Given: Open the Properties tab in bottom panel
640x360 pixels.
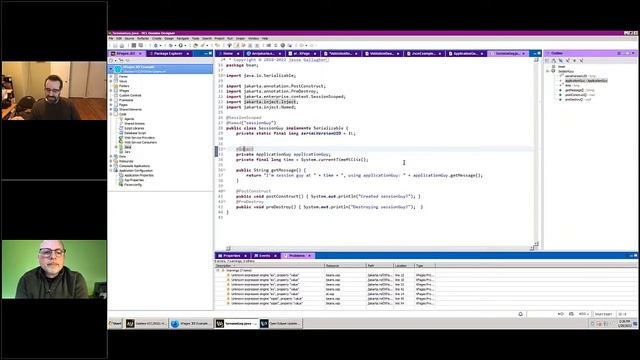Looking at the screenshot, I should point(231,256).
